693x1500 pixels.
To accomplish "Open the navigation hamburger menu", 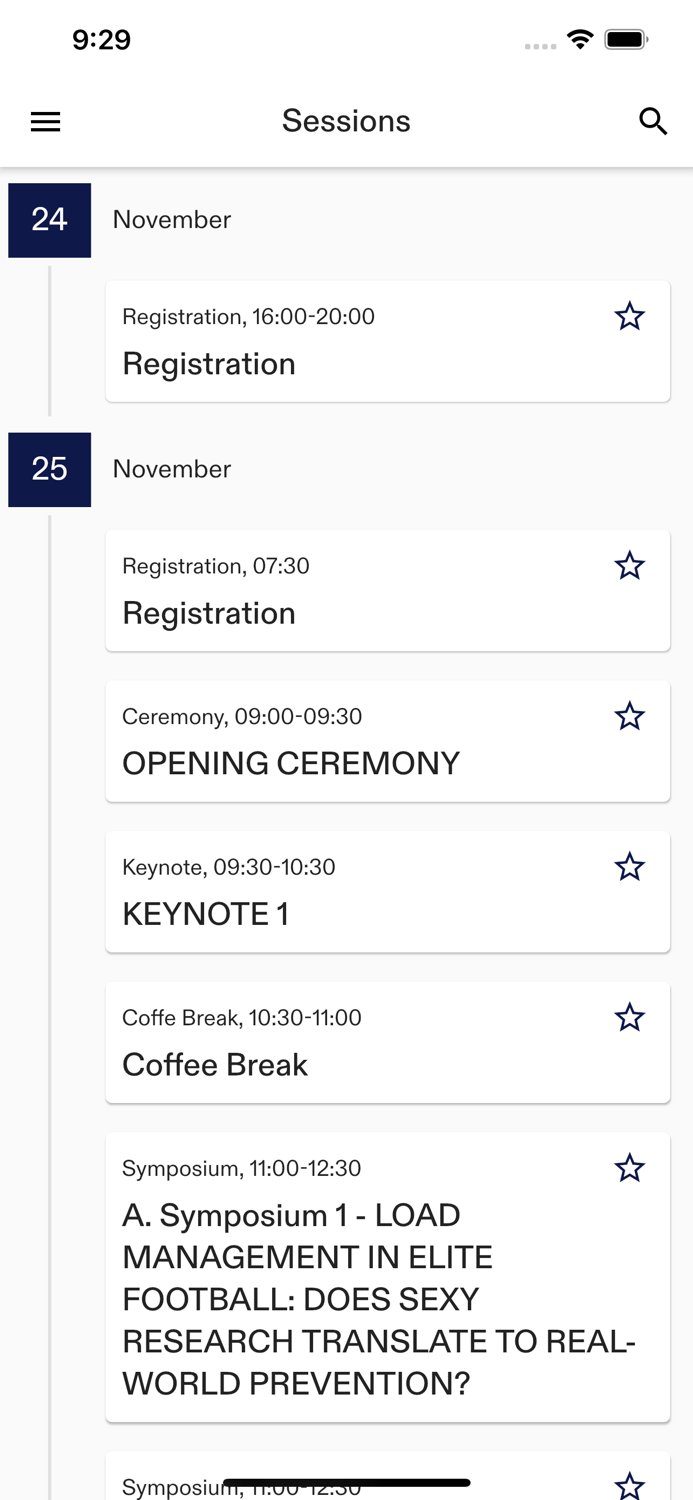I will click(45, 121).
